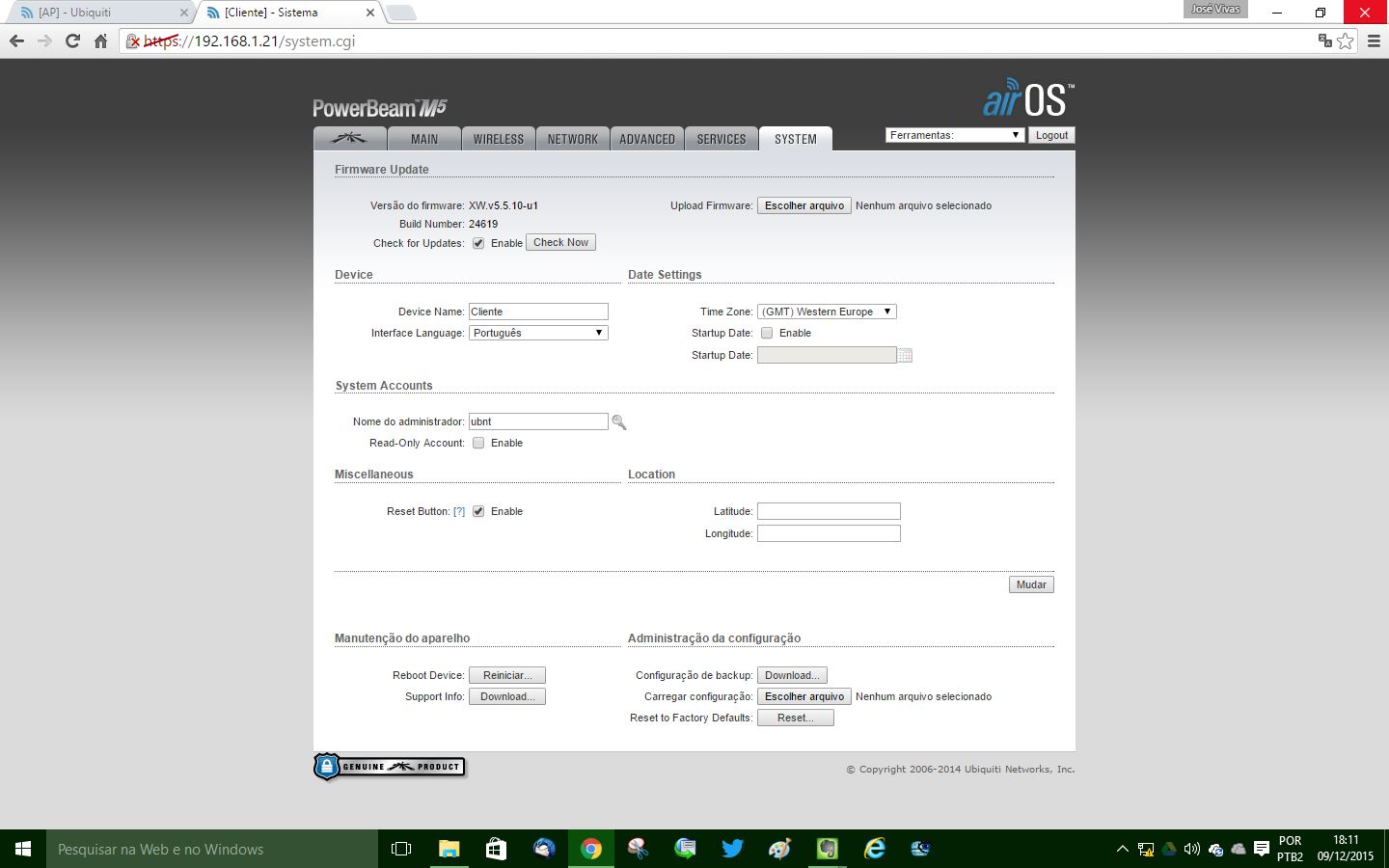Click the Logout button
Screen dimensions: 1389x868
click(1051, 135)
